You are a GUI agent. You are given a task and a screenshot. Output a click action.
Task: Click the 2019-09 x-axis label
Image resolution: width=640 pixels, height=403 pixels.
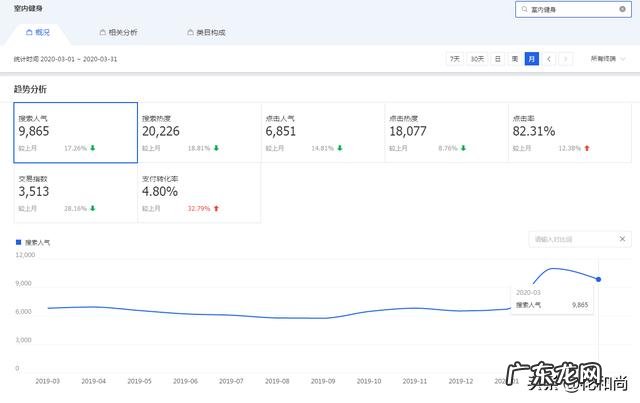coord(323,381)
